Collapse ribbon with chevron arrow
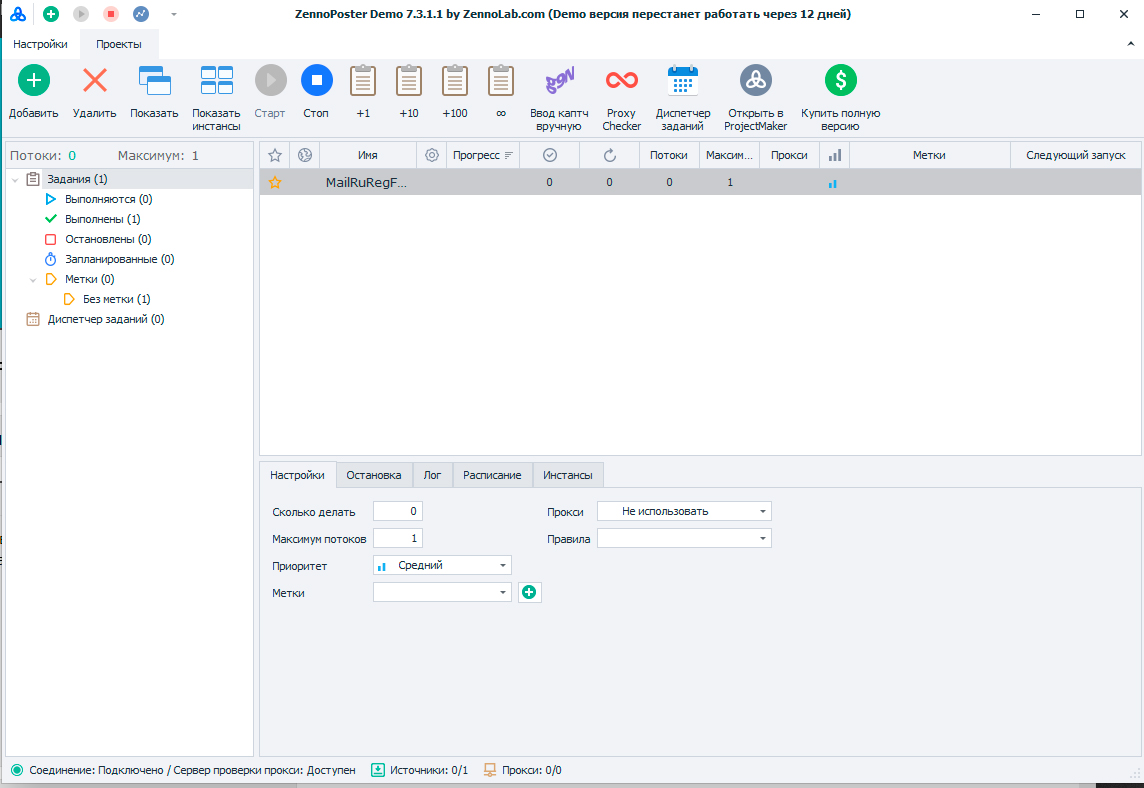This screenshot has width=1144, height=788. click(x=1130, y=45)
